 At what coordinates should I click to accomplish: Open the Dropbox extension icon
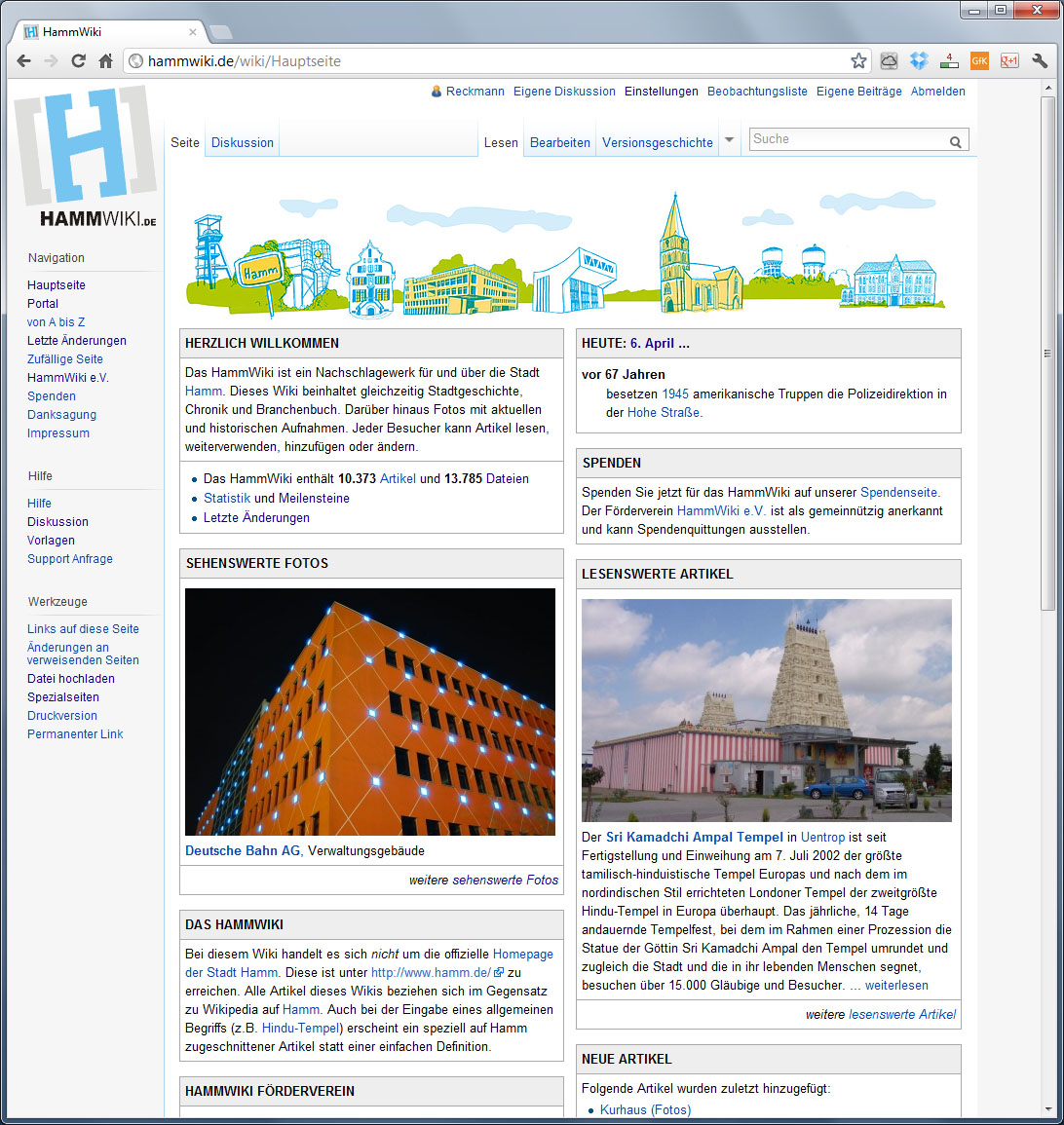pos(919,61)
